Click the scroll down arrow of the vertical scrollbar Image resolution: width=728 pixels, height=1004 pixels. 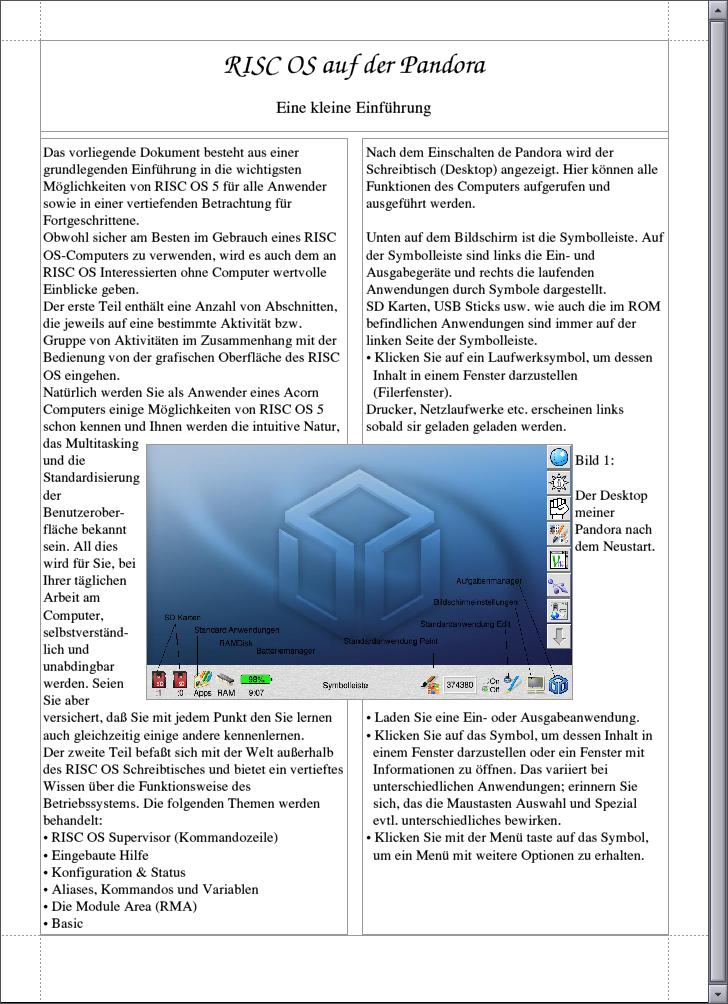[718, 996]
